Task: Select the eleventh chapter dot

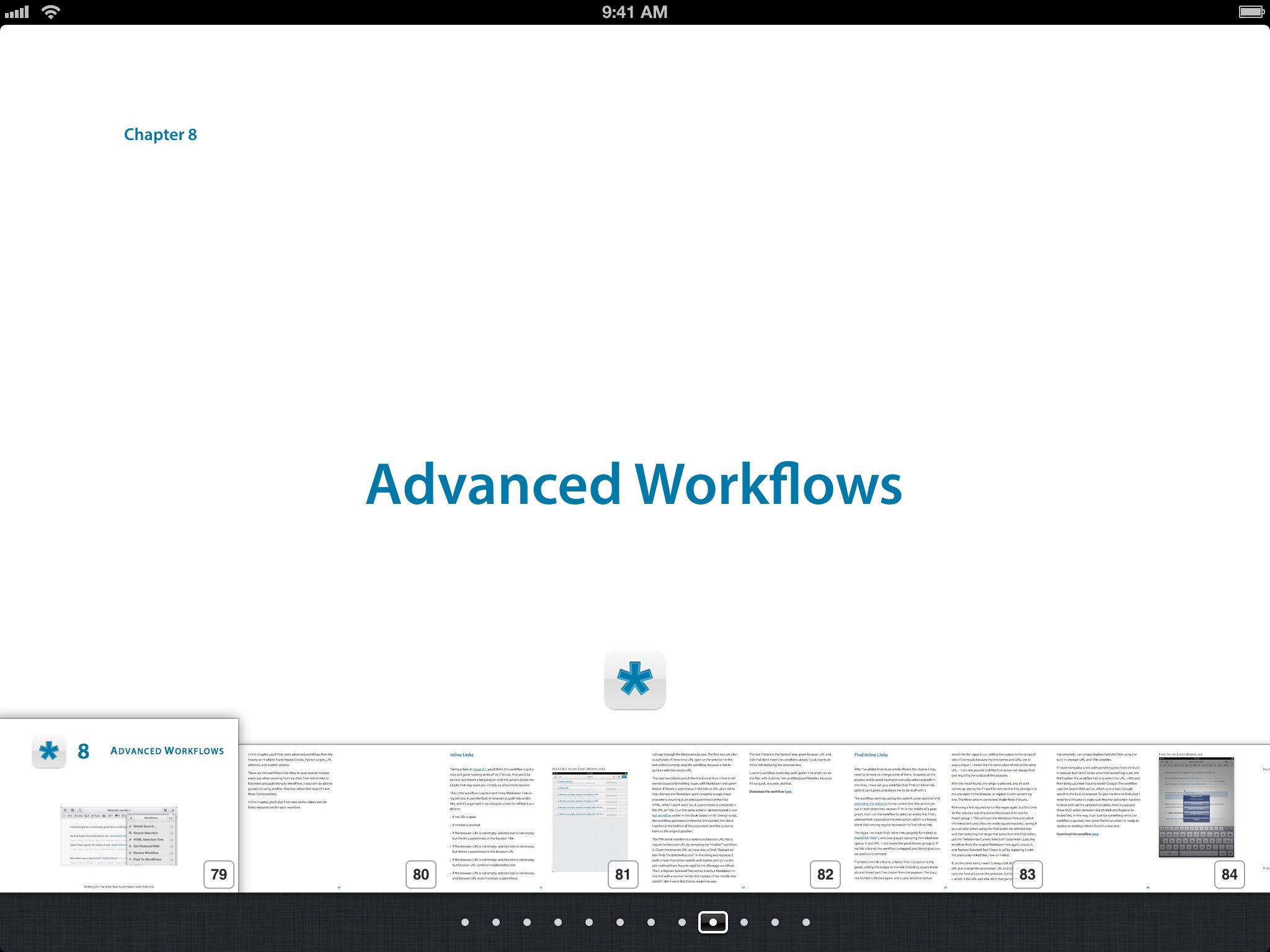Action: pyautogui.click(x=775, y=922)
